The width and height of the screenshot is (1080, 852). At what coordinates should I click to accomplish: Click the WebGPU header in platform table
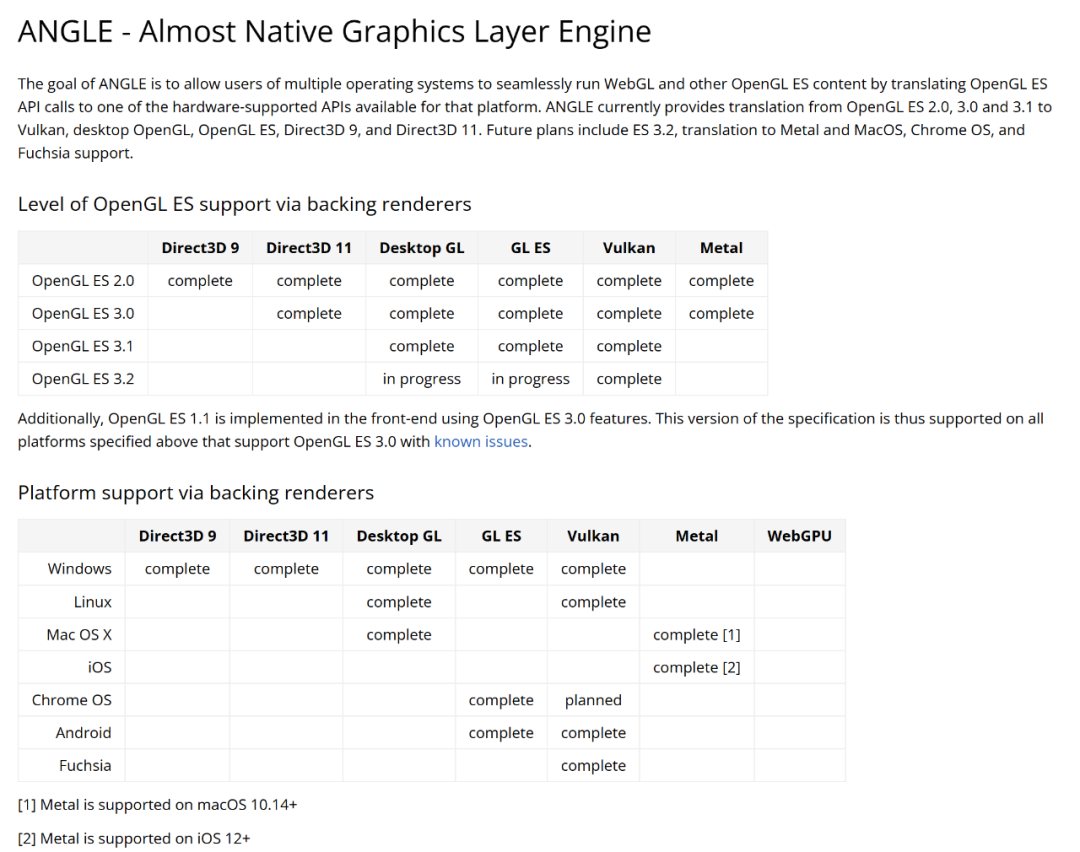[799, 536]
